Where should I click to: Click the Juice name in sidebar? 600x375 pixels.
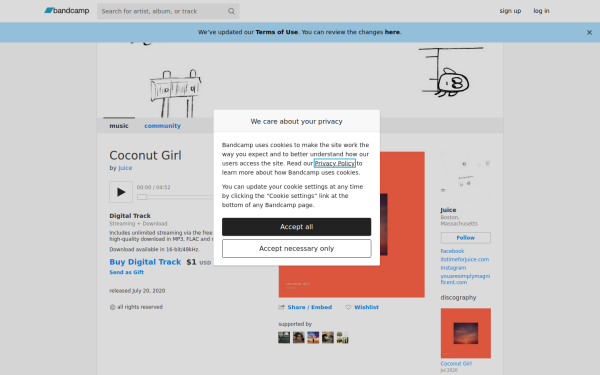(448, 210)
